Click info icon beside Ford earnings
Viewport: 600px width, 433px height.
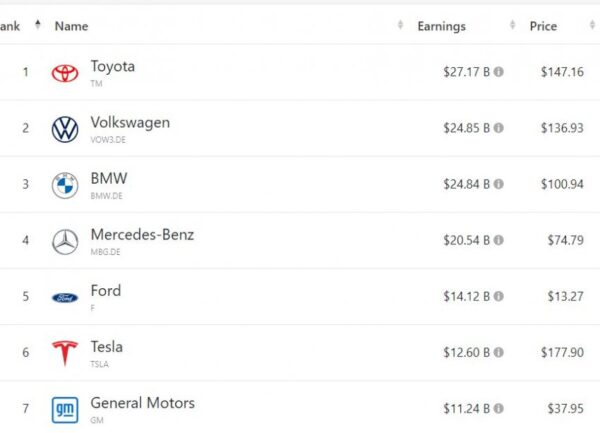click(499, 296)
